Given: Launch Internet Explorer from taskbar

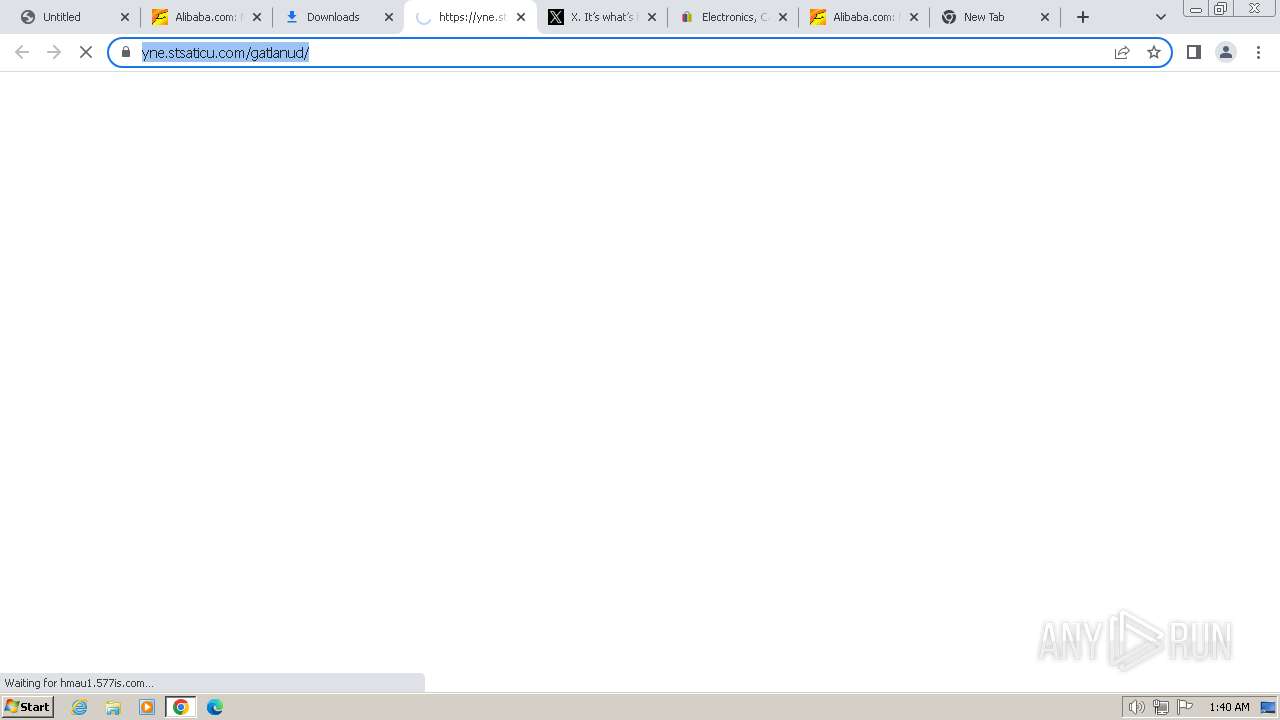Looking at the screenshot, I should (x=80, y=707).
